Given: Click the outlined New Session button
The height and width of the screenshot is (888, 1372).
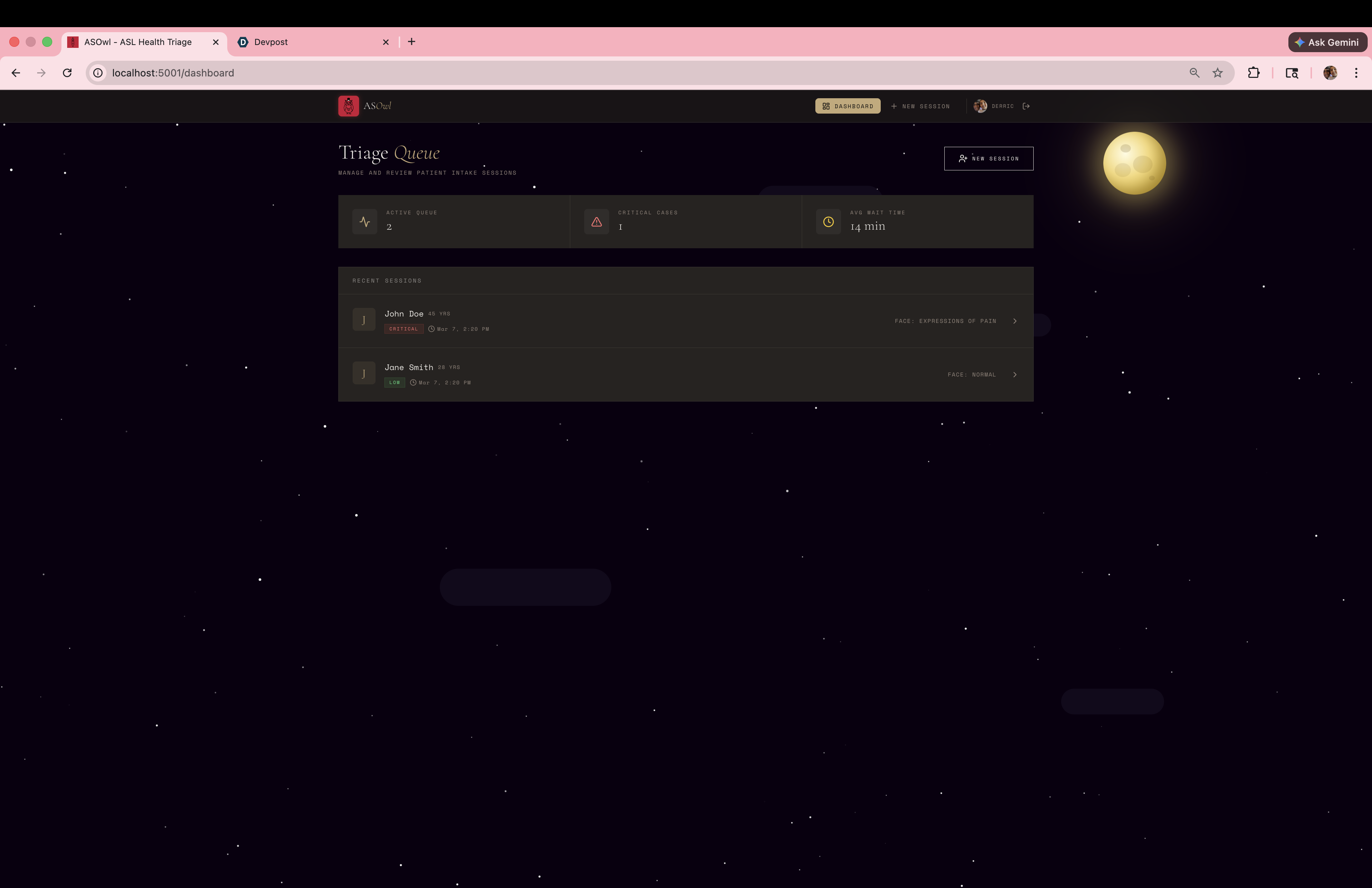Looking at the screenshot, I should tap(988, 159).
